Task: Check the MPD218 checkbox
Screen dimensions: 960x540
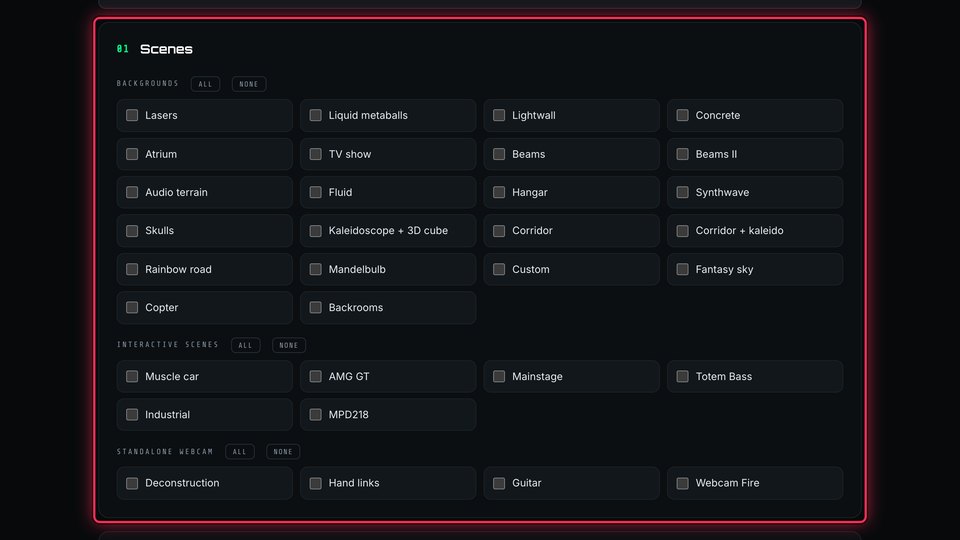Action: click(x=315, y=414)
